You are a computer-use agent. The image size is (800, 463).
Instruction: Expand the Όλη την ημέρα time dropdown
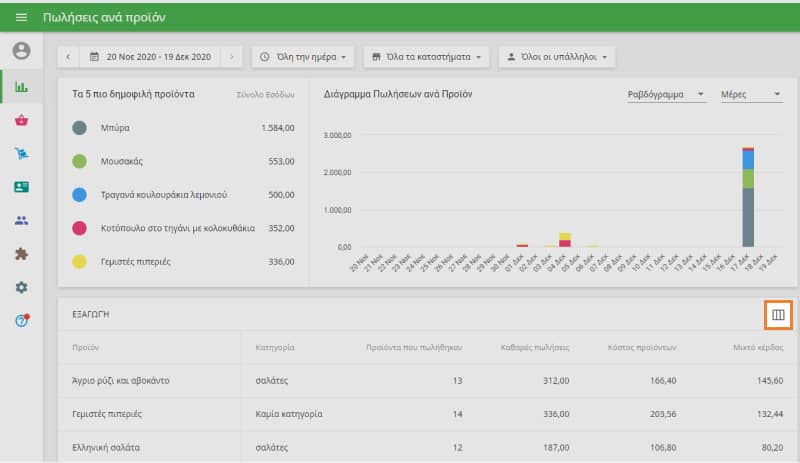(x=302, y=57)
